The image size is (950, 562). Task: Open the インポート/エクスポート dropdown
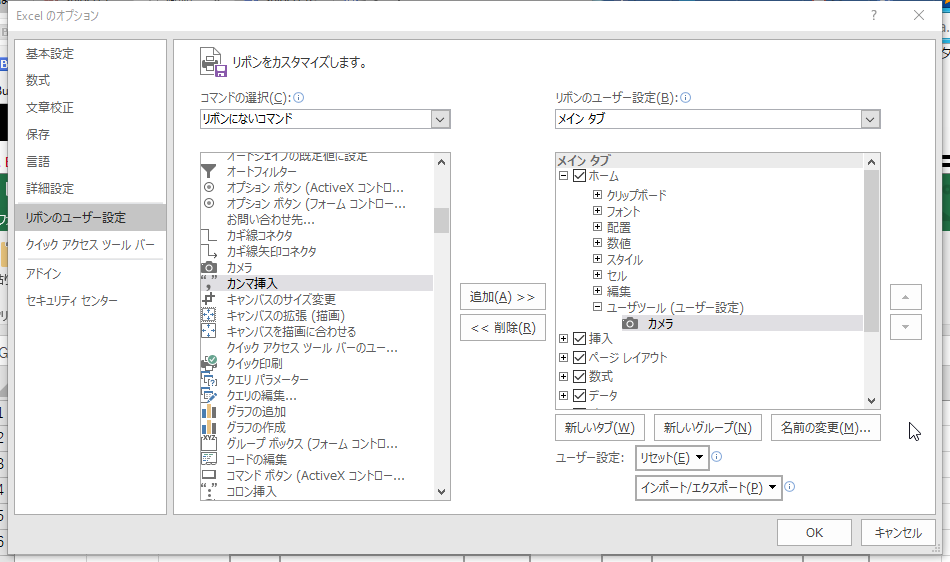708,488
